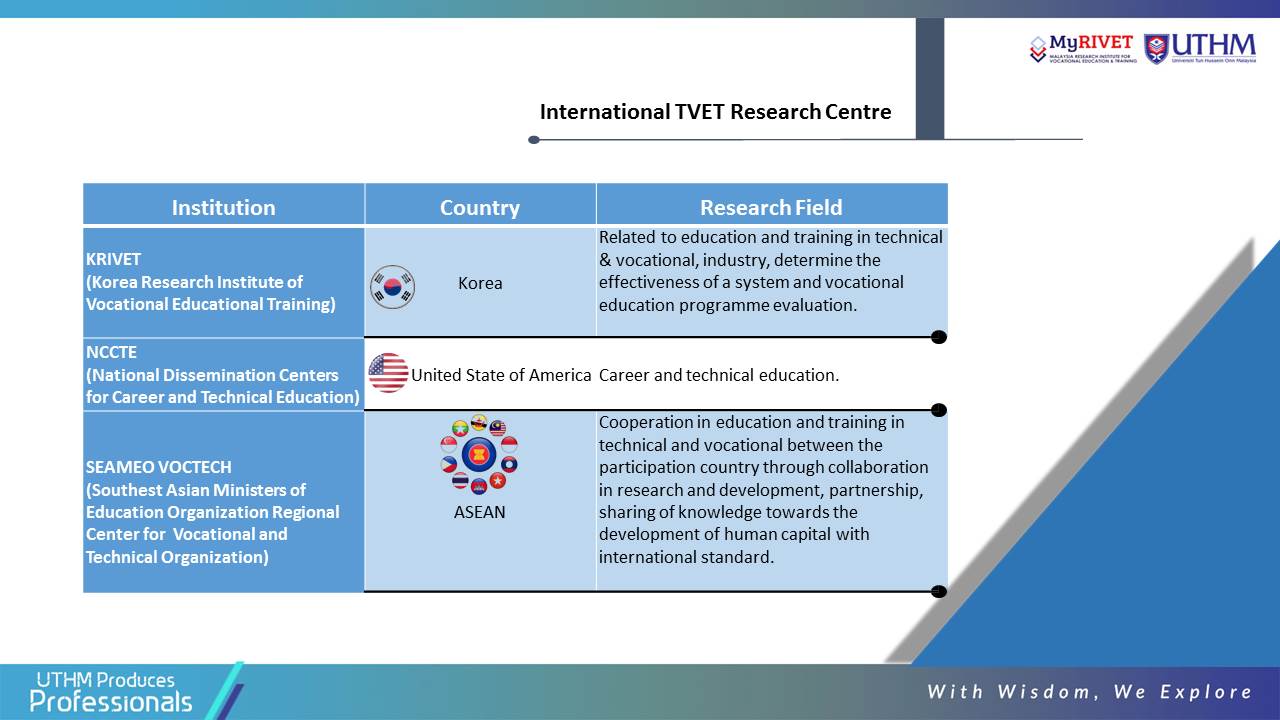
Task: Click the MyRIVET logo
Action: coord(1083,48)
